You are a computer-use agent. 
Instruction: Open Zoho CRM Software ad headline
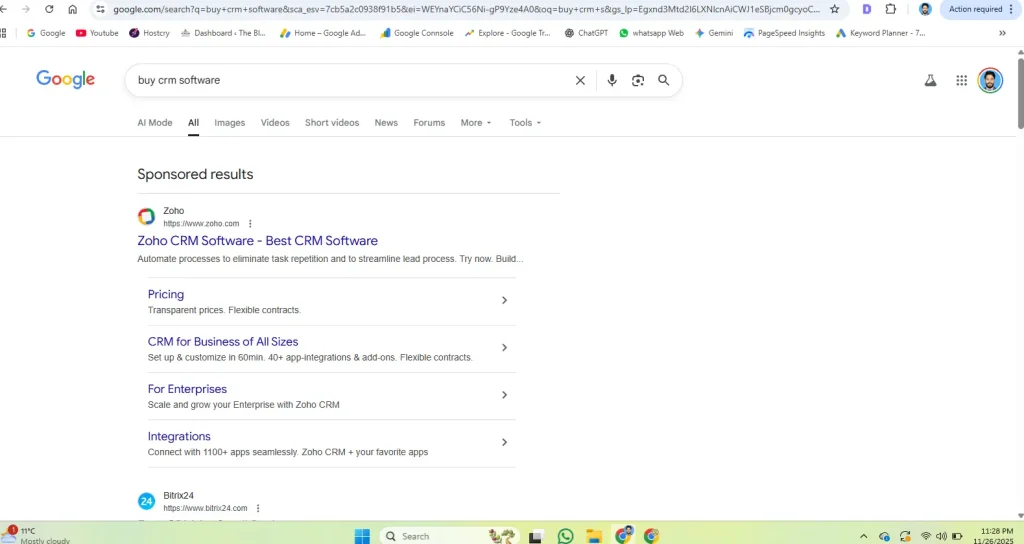[x=257, y=240]
